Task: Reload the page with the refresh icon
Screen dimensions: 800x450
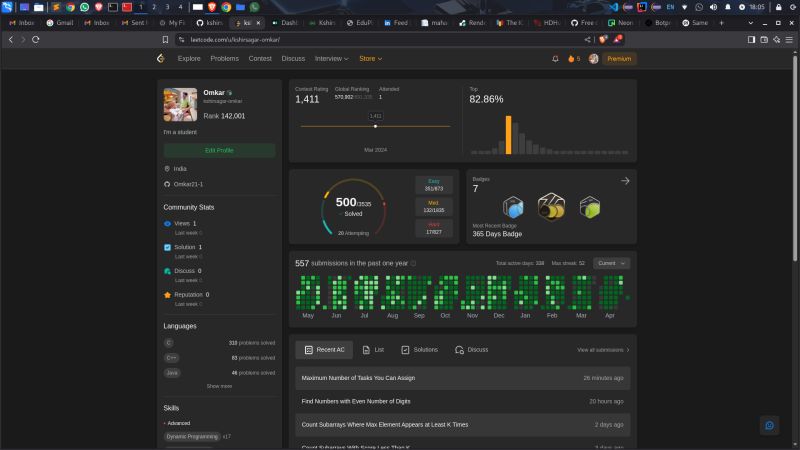Action: point(36,39)
